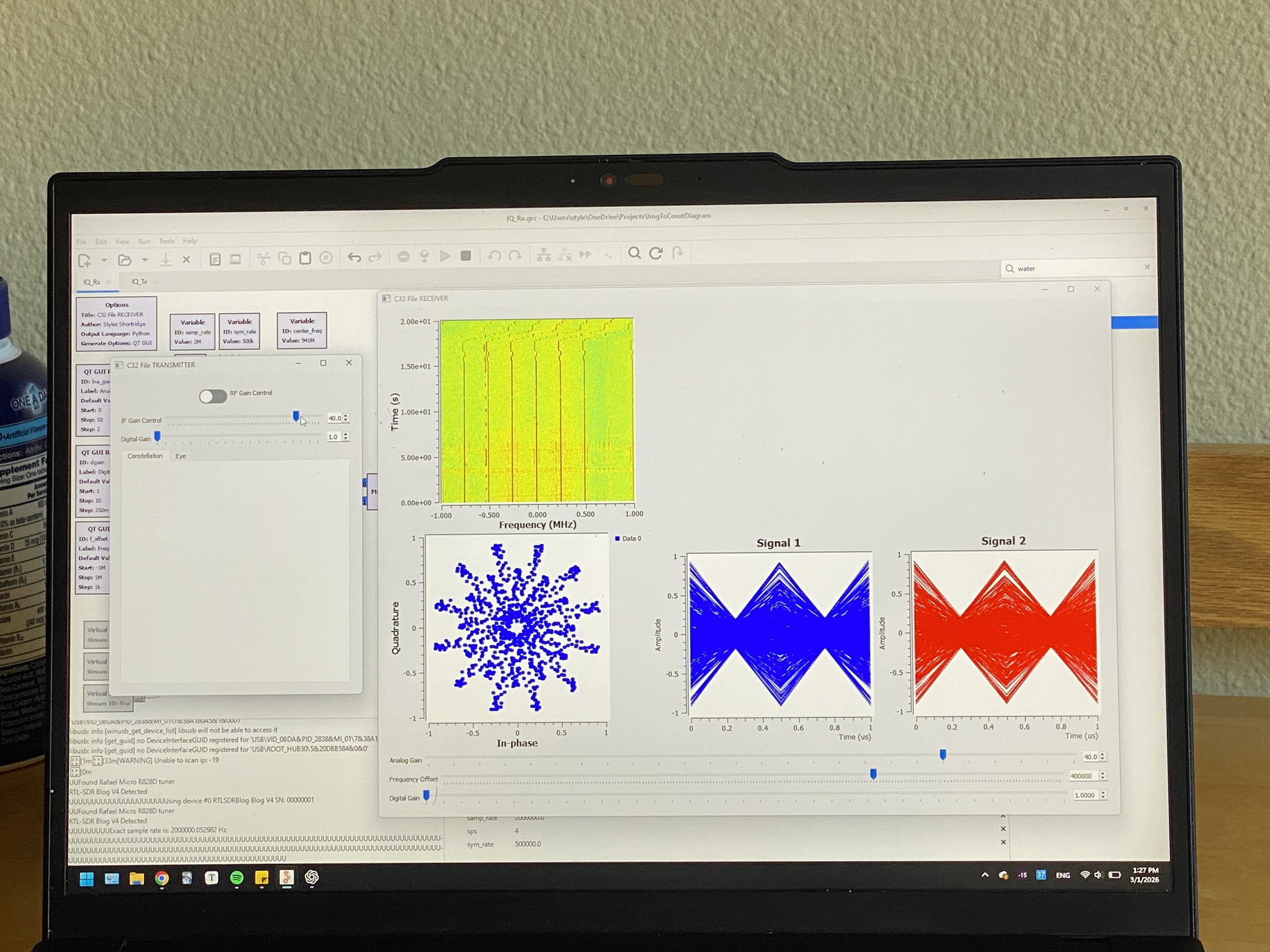
Task: Open the Windows Start menu
Action: tap(86, 879)
